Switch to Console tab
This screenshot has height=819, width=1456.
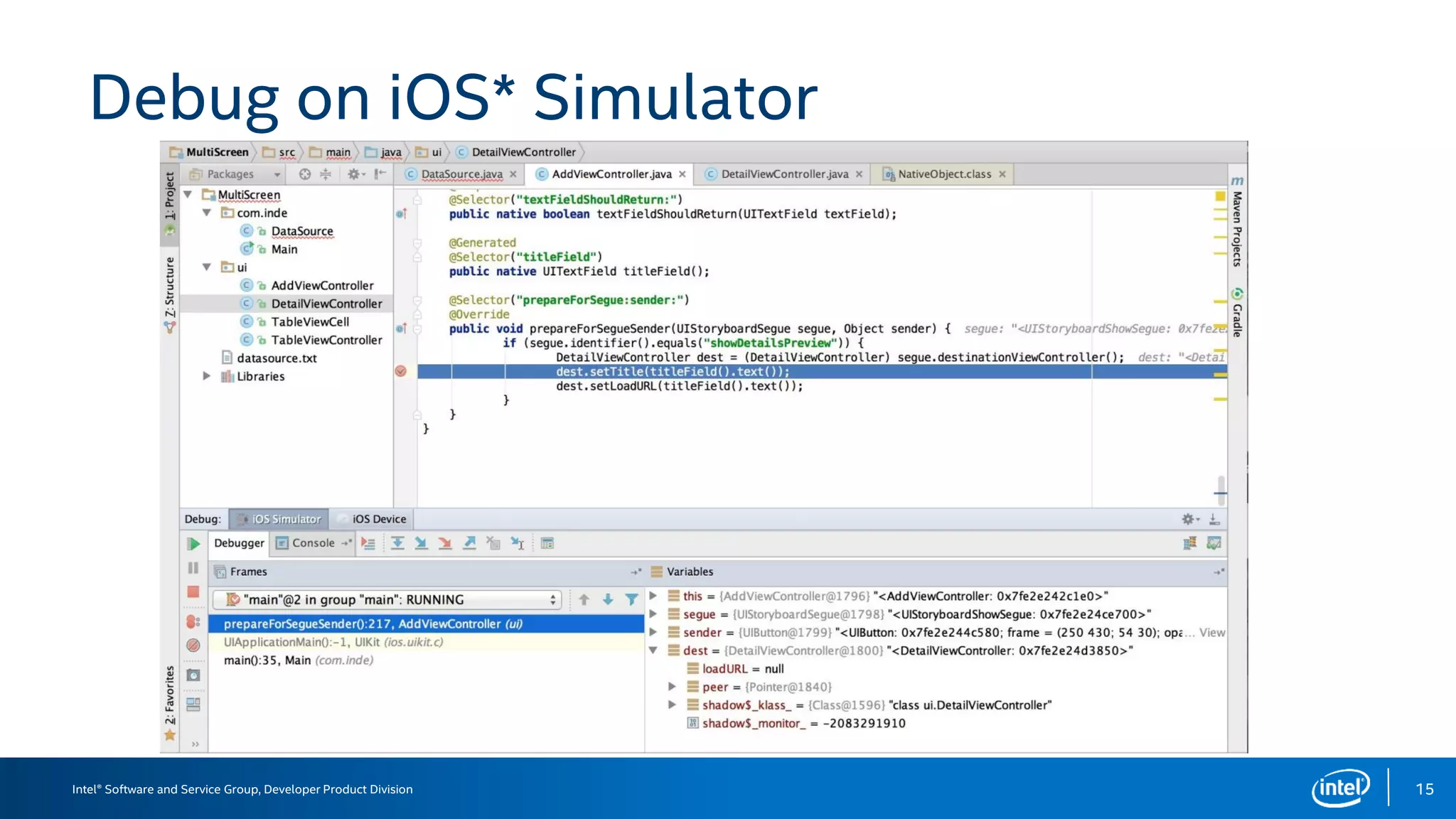[313, 543]
